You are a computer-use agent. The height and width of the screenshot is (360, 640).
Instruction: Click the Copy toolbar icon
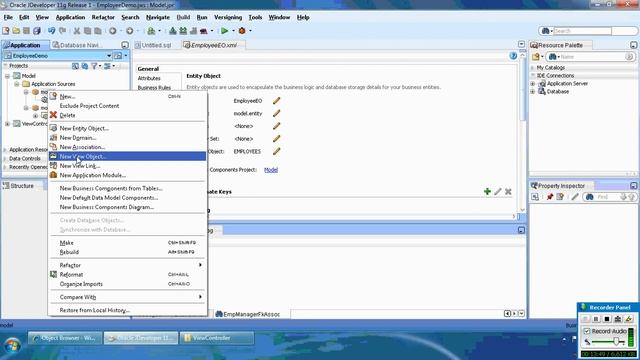[87, 31]
